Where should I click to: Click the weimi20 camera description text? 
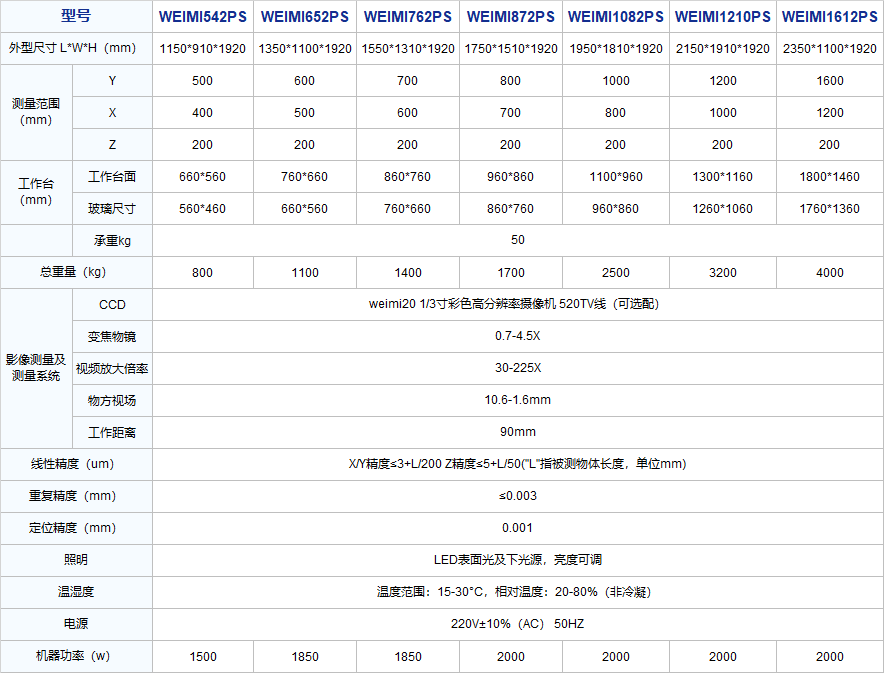coord(514,304)
